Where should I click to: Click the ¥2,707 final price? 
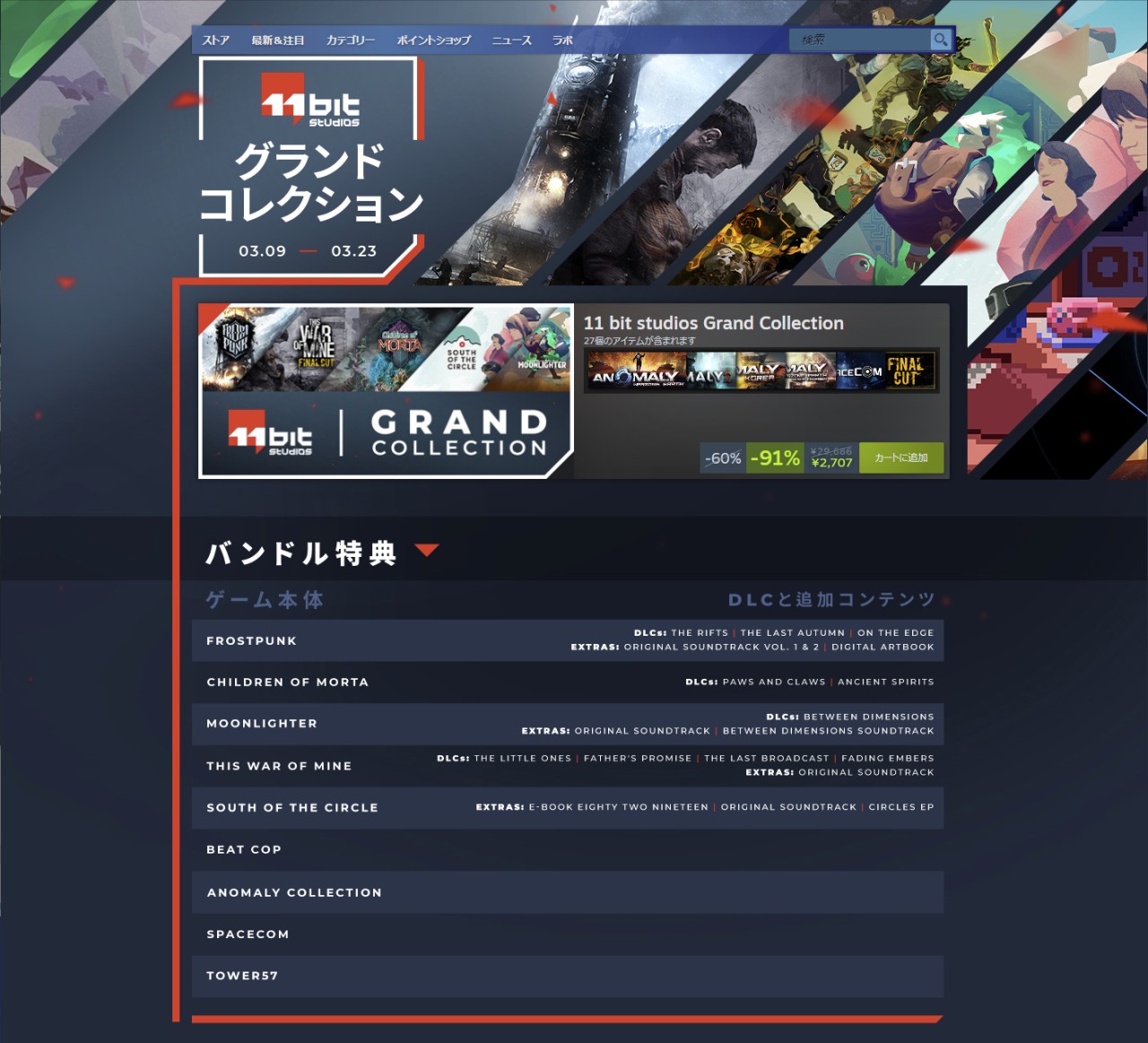coord(831,463)
